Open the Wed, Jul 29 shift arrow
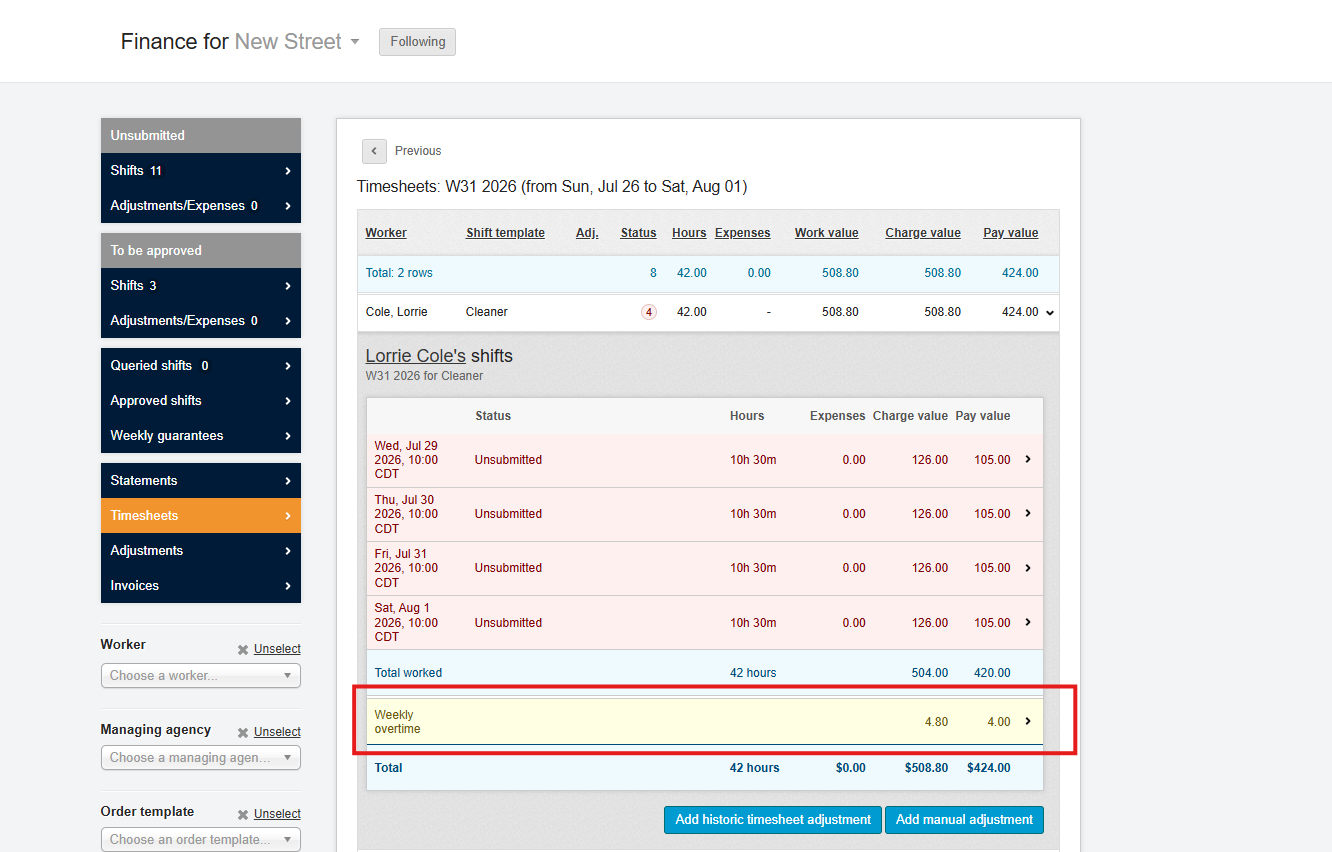This screenshot has height=852, width=1332. [x=1028, y=459]
